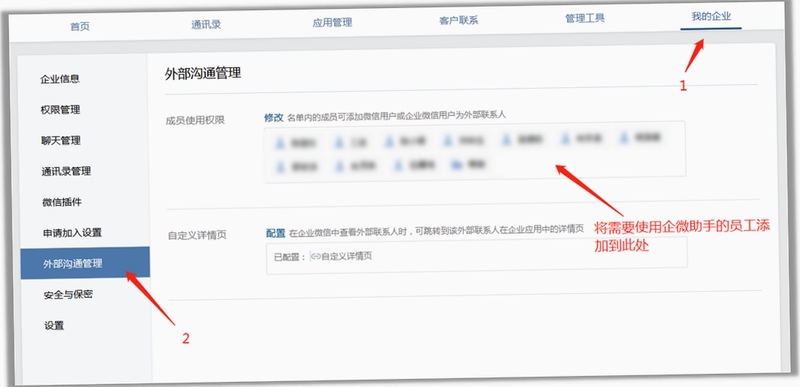Screen dimensions: 800x387
Task: Click the 我的企业 tab
Action: click(711, 16)
